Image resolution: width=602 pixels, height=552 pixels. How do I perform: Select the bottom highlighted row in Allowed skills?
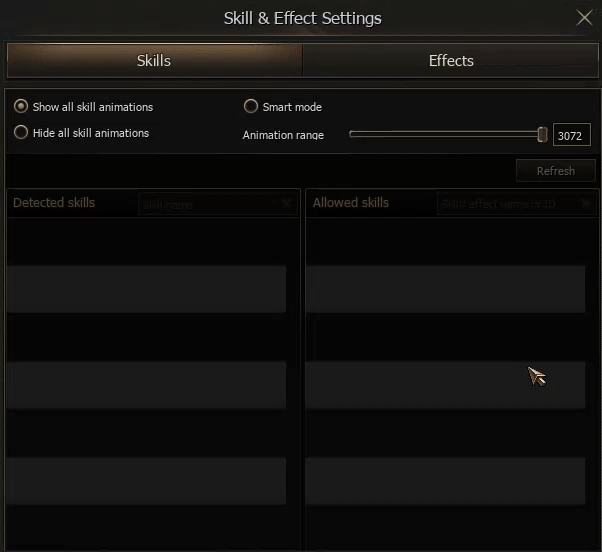[x=445, y=481]
